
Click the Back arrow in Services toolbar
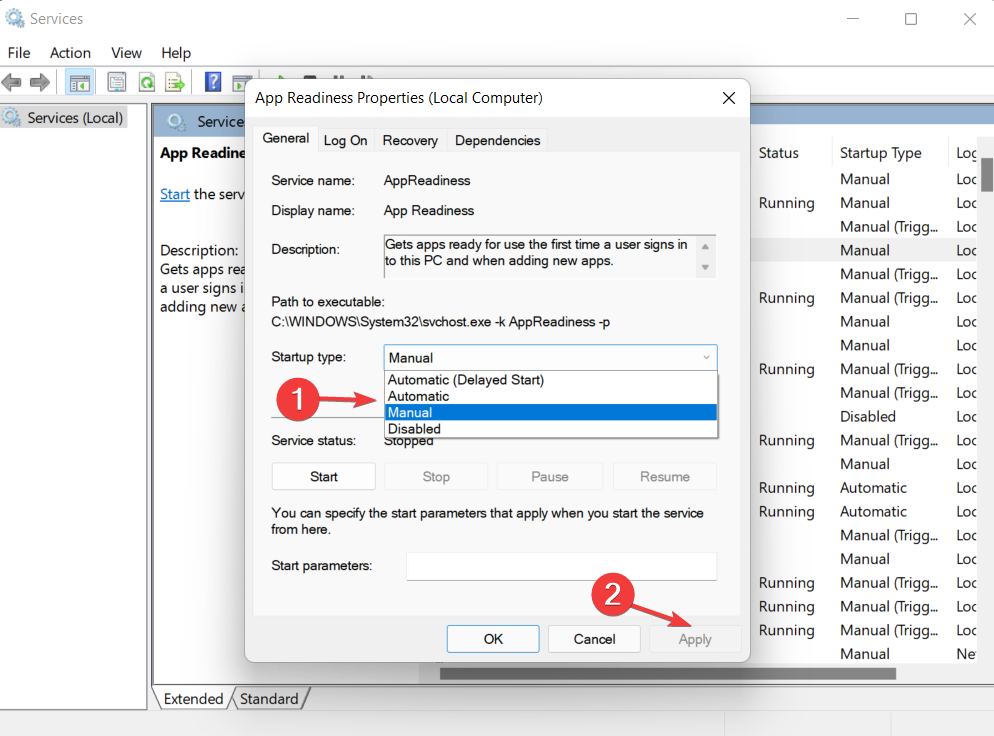tap(11, 82)
